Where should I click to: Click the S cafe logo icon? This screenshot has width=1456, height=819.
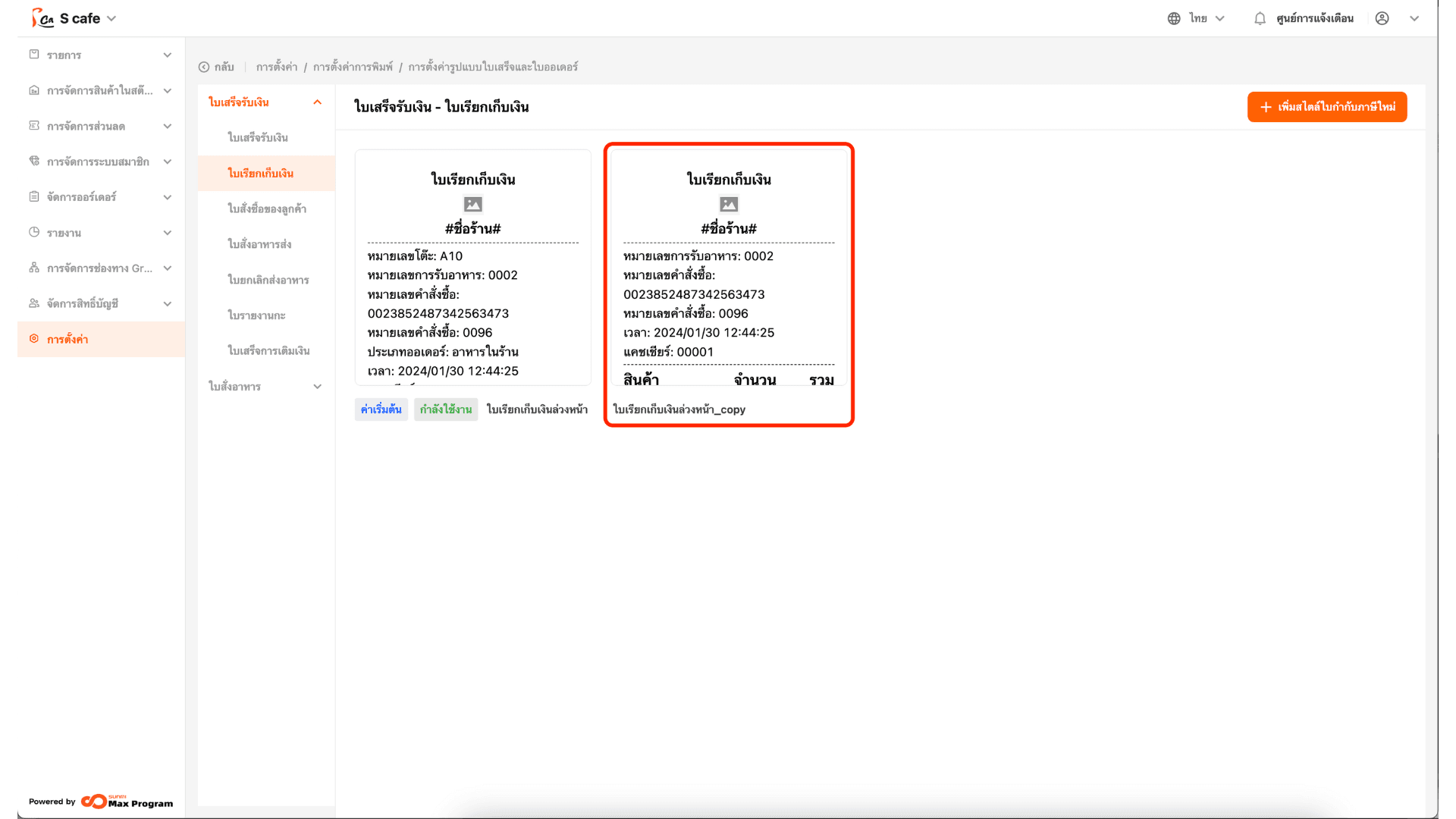click(x=42, y=18)
